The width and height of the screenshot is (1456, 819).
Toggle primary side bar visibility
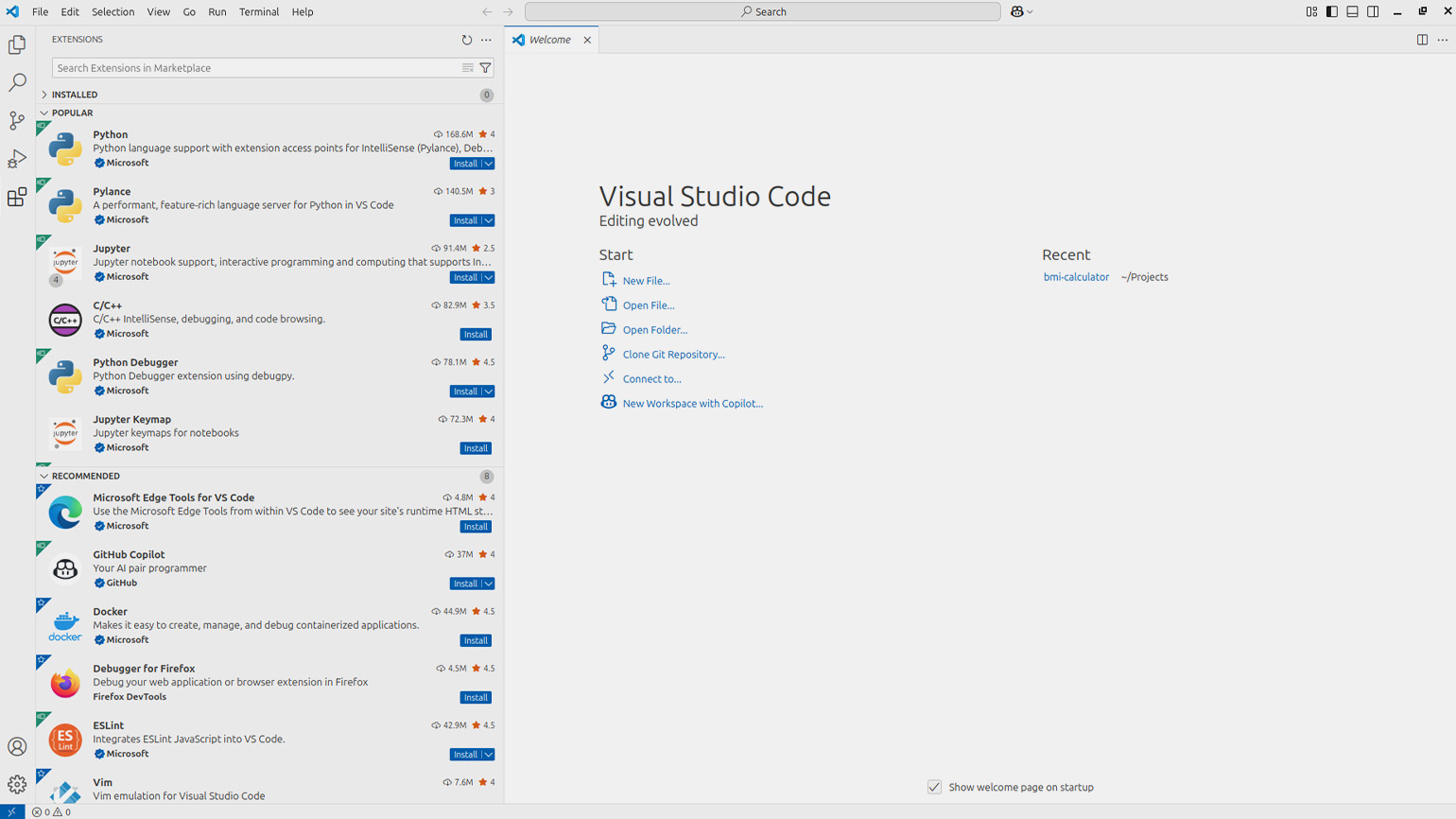pos(1332,12)
